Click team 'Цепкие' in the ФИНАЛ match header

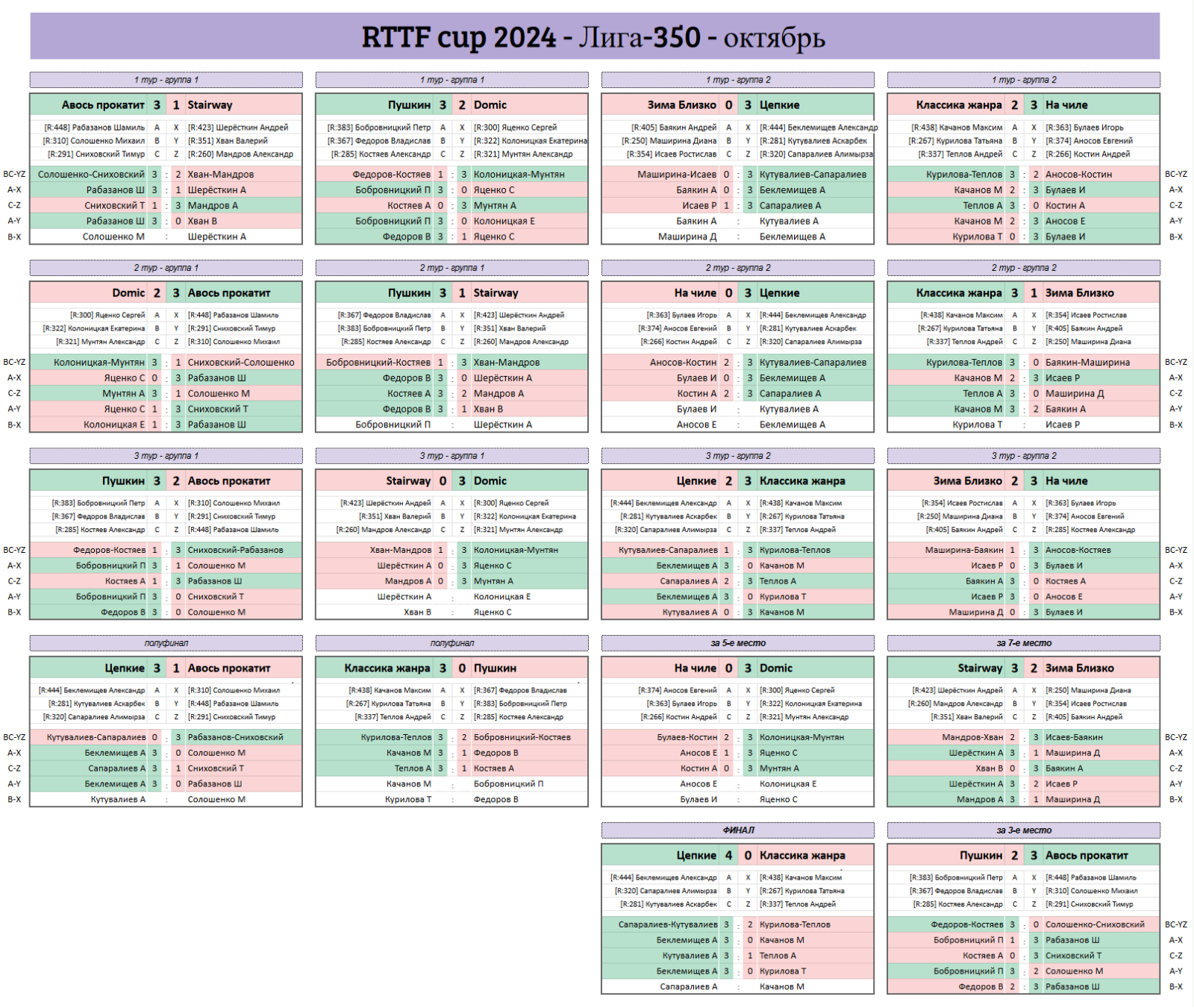(696, 856)
